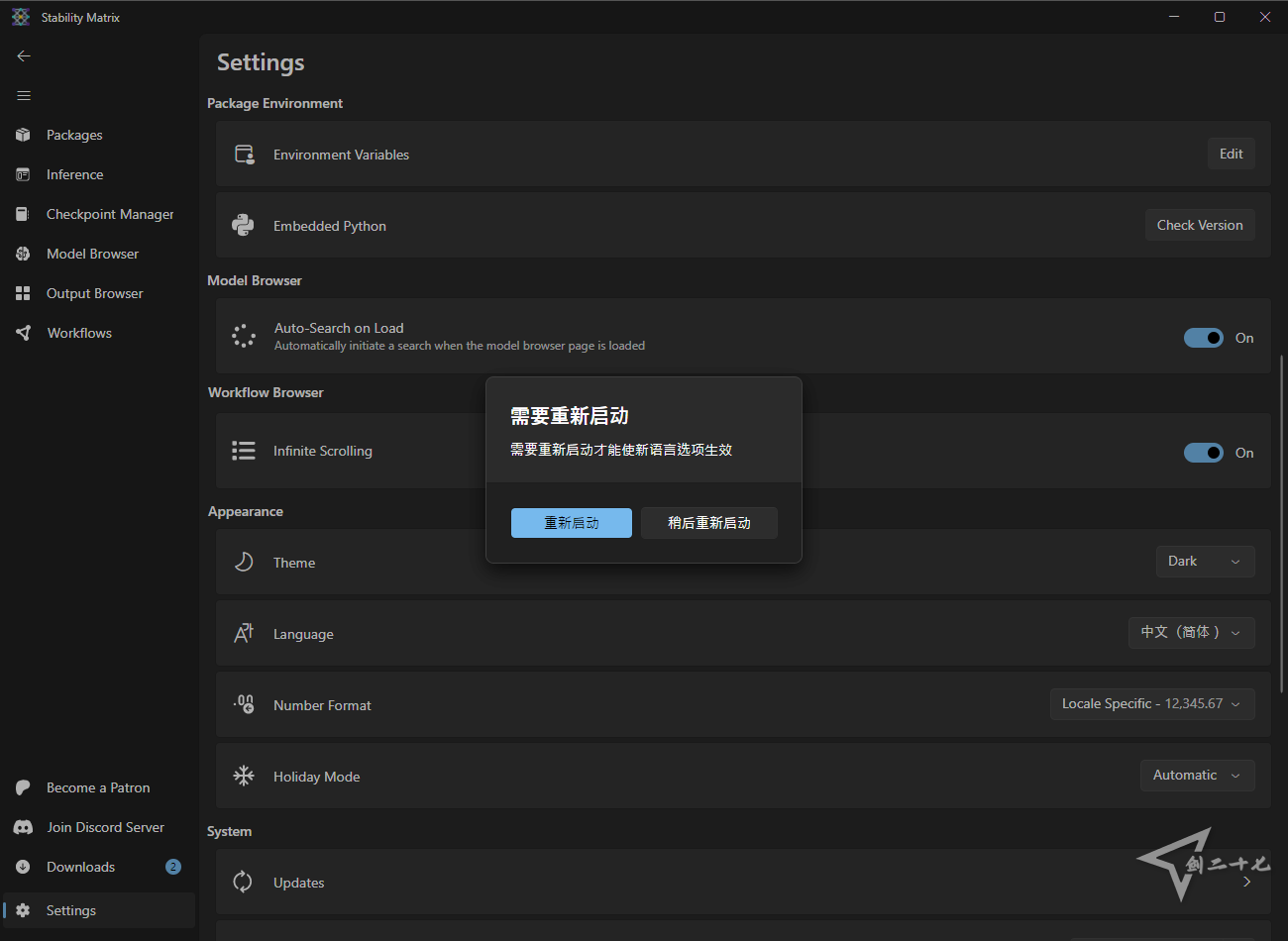Click the Number Format decimal icon
This screenshot has width=1288, height=941.
click(x=244, y=703)
